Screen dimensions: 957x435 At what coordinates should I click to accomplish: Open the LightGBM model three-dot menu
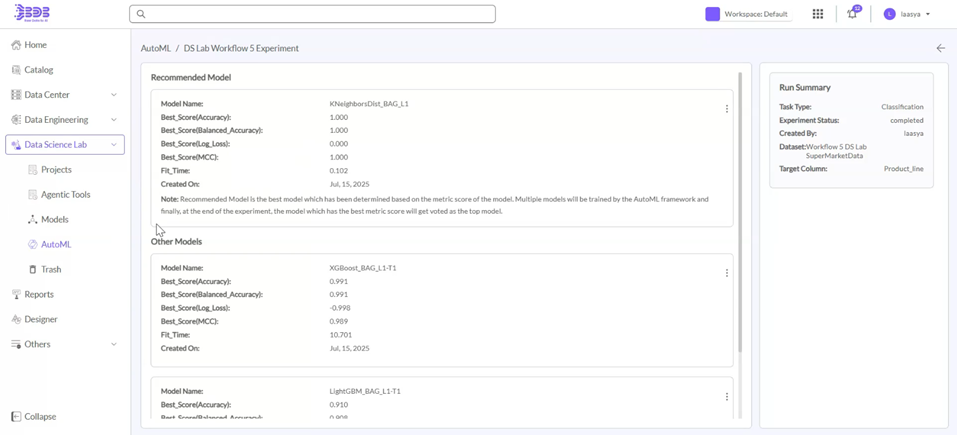(727, 397)
